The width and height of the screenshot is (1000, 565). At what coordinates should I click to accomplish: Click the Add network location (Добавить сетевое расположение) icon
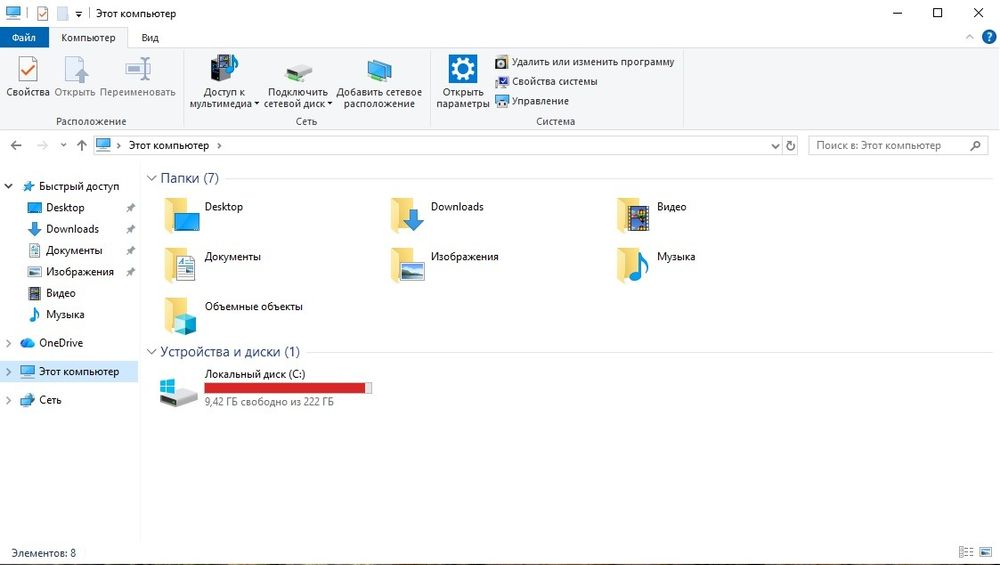tap(379, 70)
